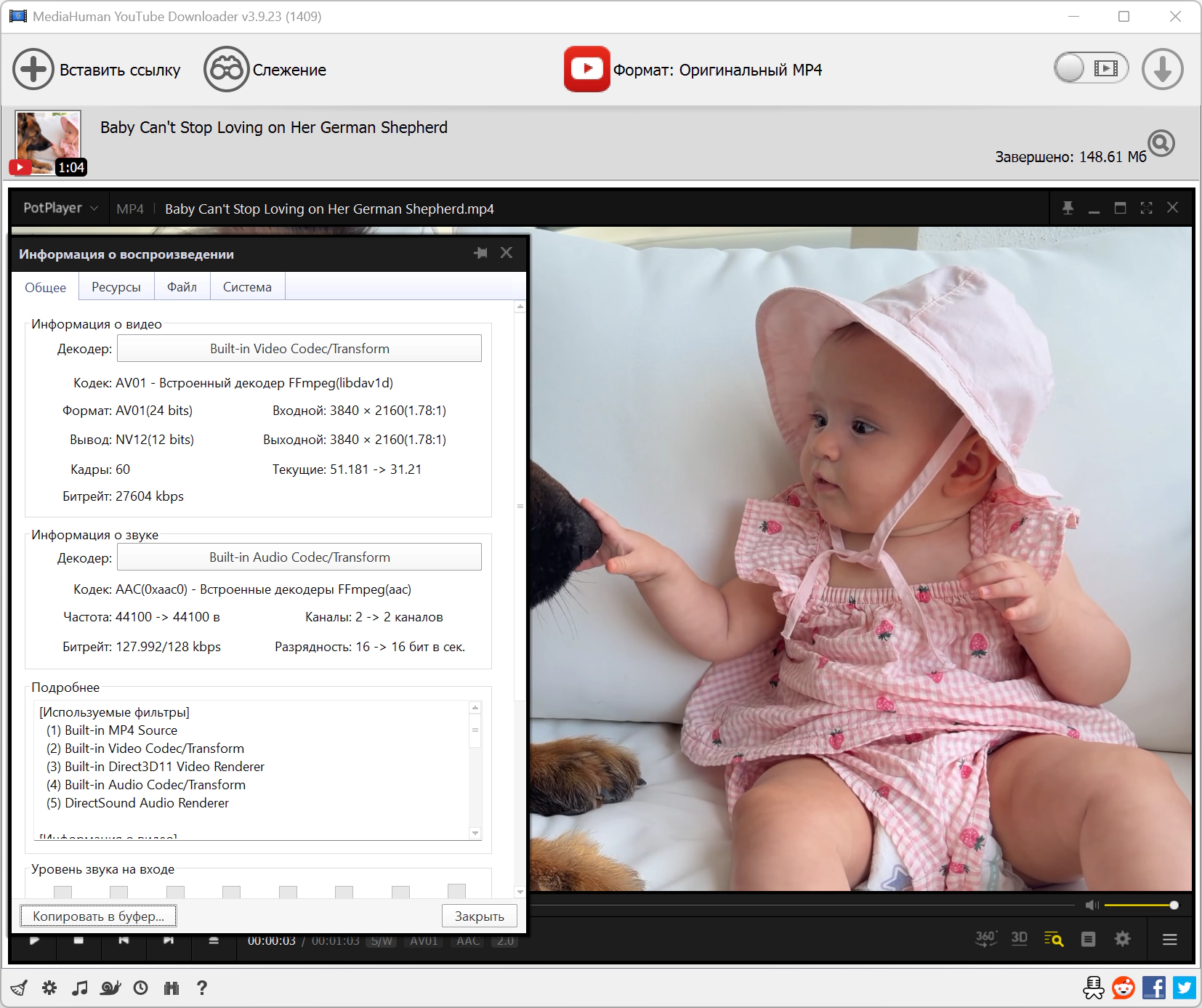Toggle the video mode switch at top right

point(1091,69)
